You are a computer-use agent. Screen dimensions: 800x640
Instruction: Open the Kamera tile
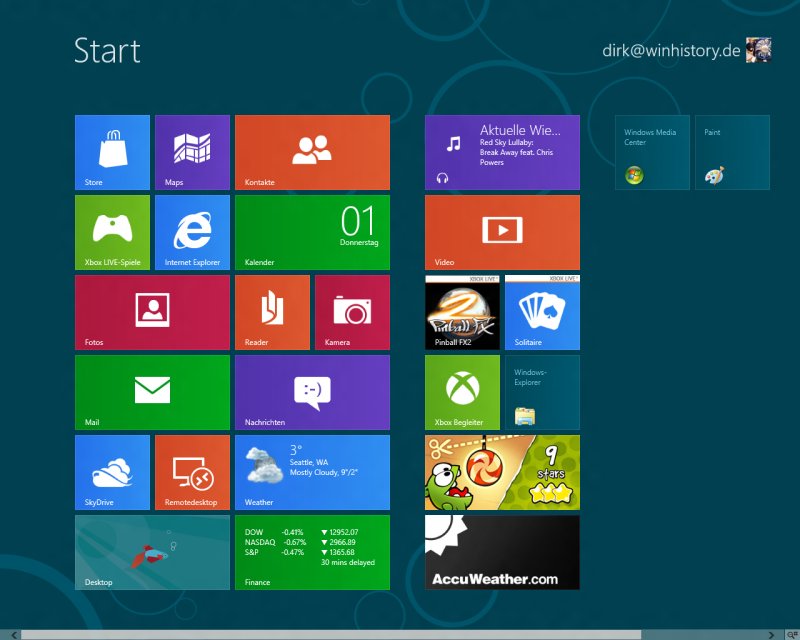(353, 312)
